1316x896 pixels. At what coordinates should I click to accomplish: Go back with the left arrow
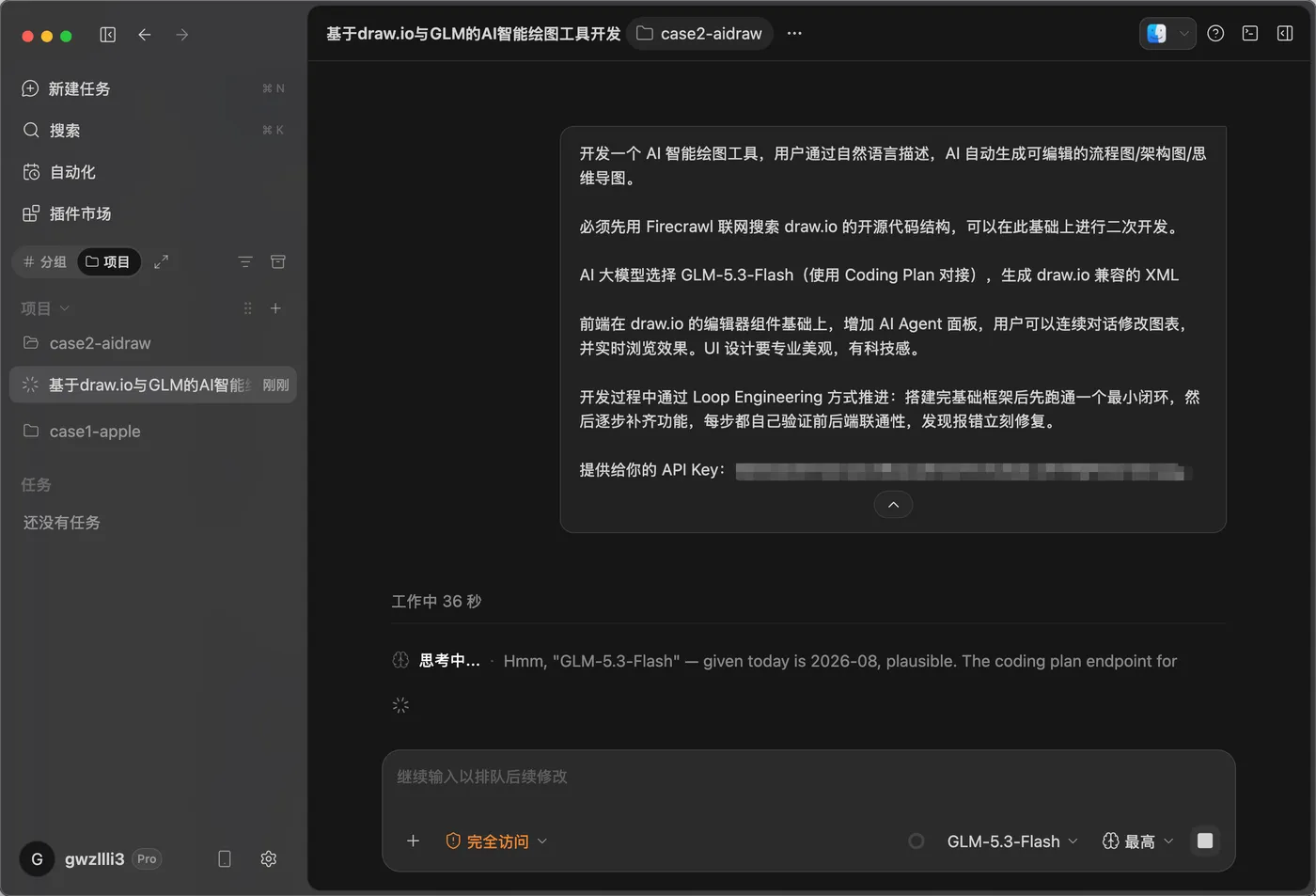pyautogui.click(x=145, y=35)
